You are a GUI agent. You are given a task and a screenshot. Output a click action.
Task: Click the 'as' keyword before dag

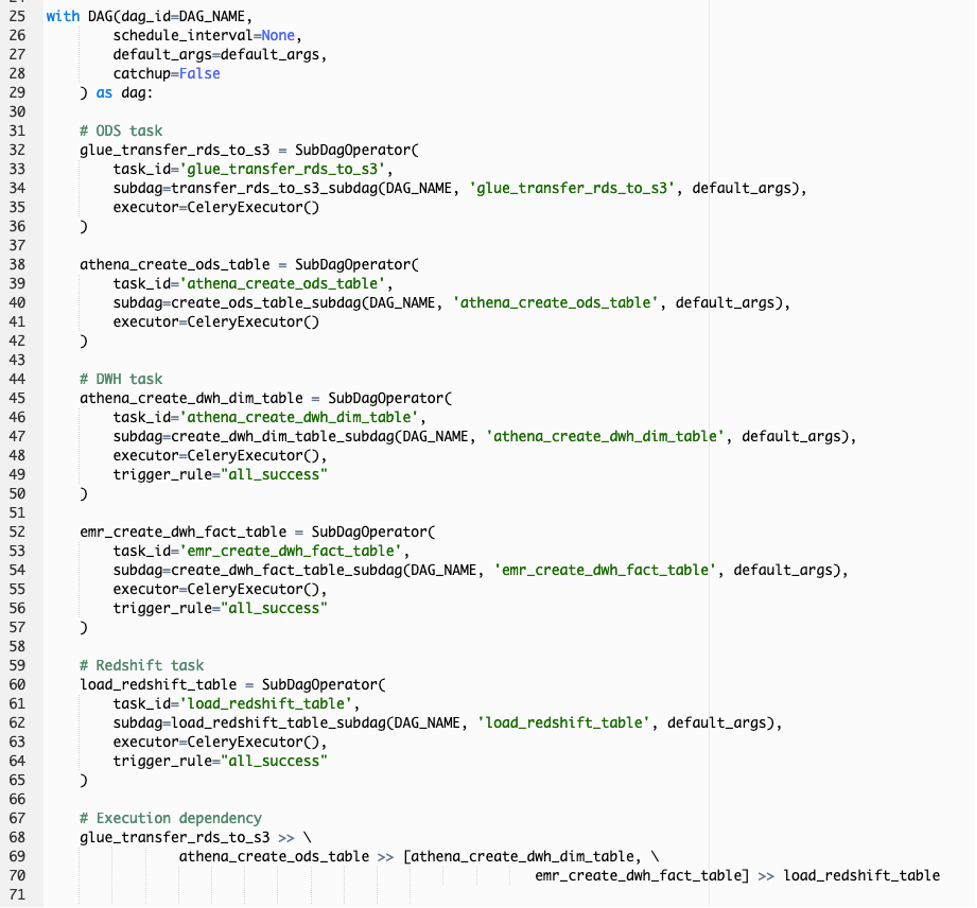coord(104,93)
